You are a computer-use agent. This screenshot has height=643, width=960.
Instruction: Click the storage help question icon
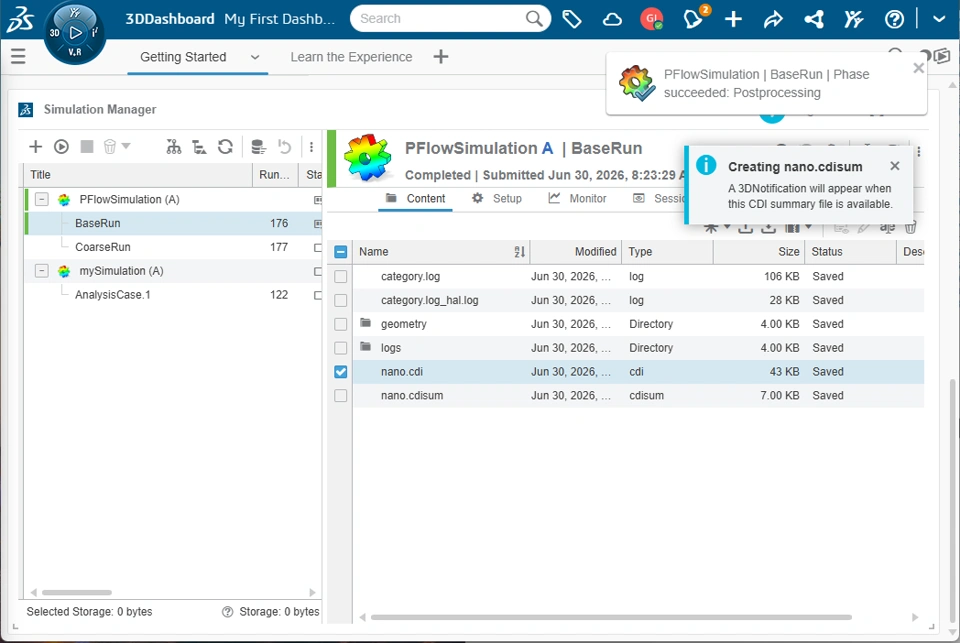coord(227,612)
